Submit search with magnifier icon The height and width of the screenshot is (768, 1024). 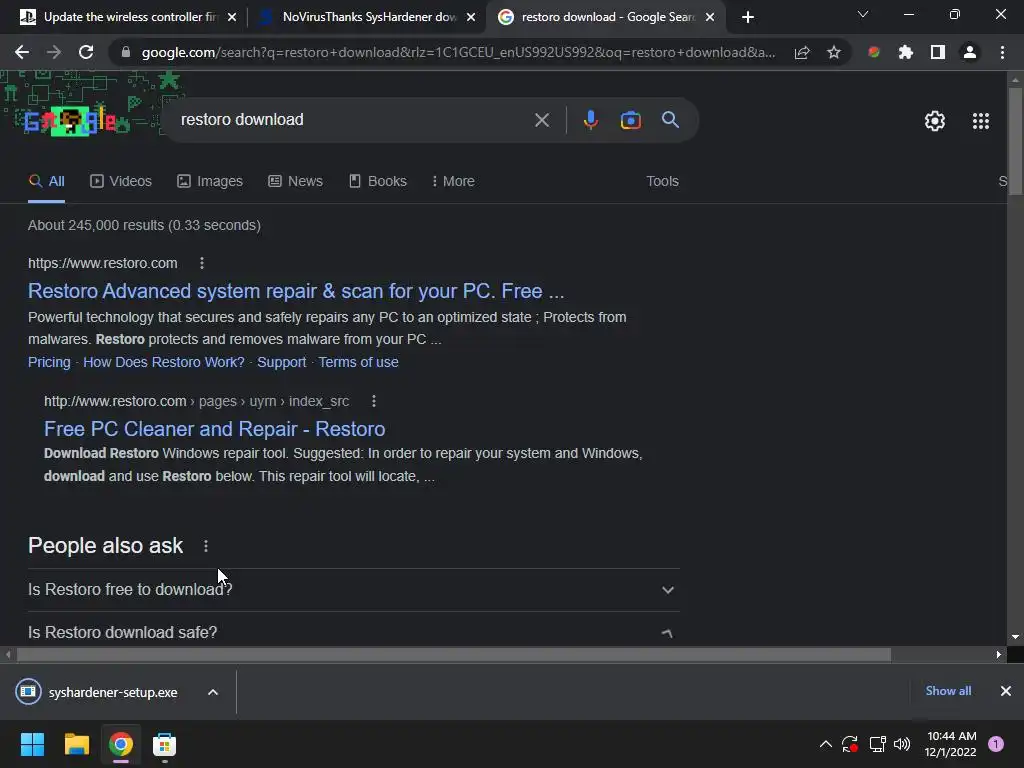[x=670, y=120]
